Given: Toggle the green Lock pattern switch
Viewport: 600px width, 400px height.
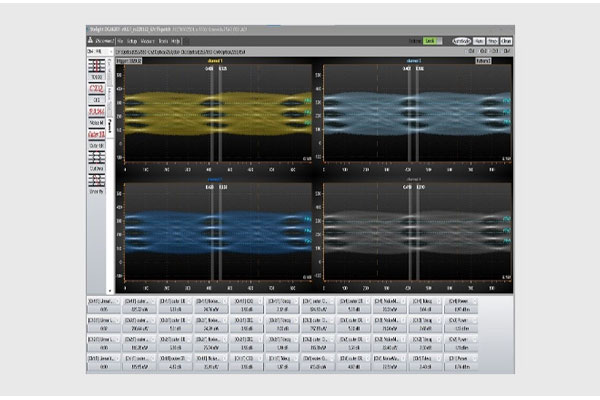Looking at the screenshot, I should click(x=432, y=41).
